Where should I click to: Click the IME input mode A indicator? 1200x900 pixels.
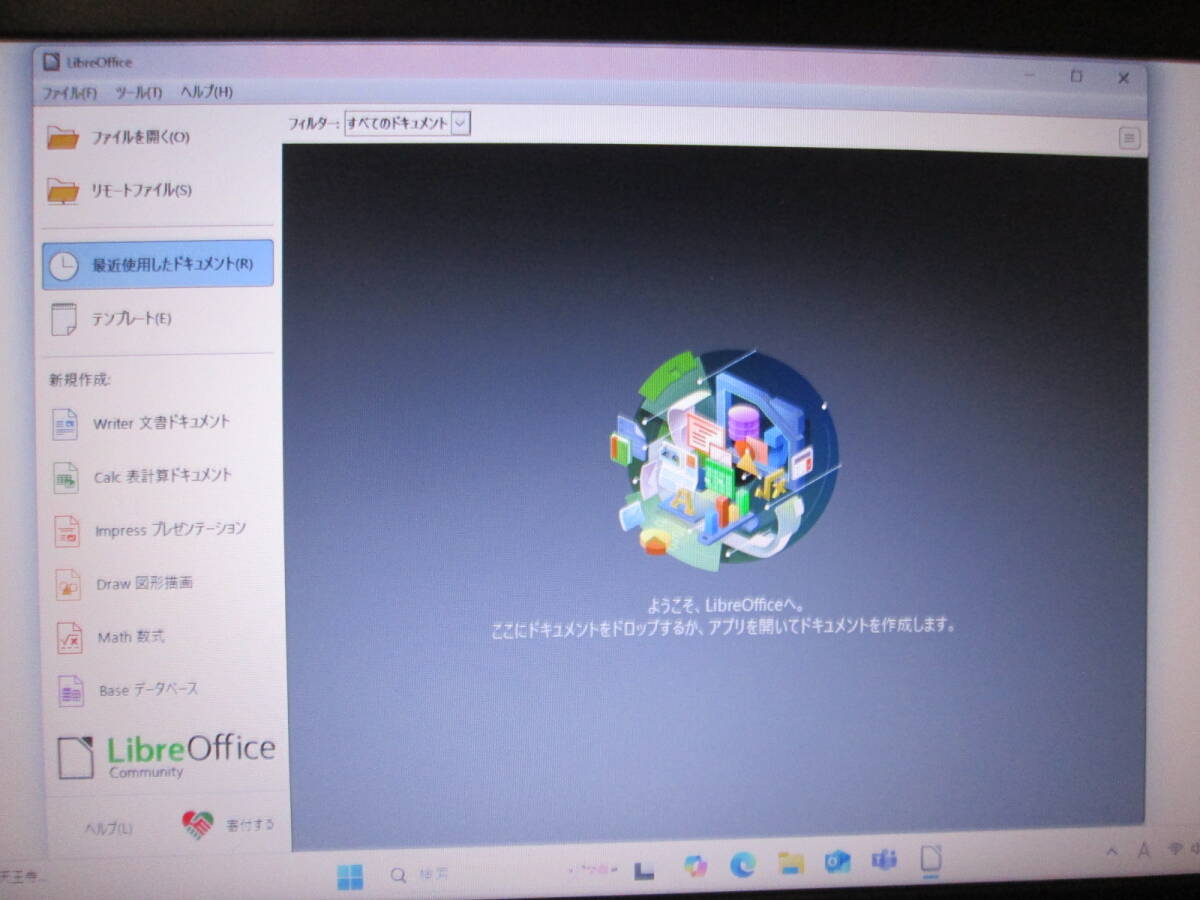pyautogui.click(x=1145, y=851)
